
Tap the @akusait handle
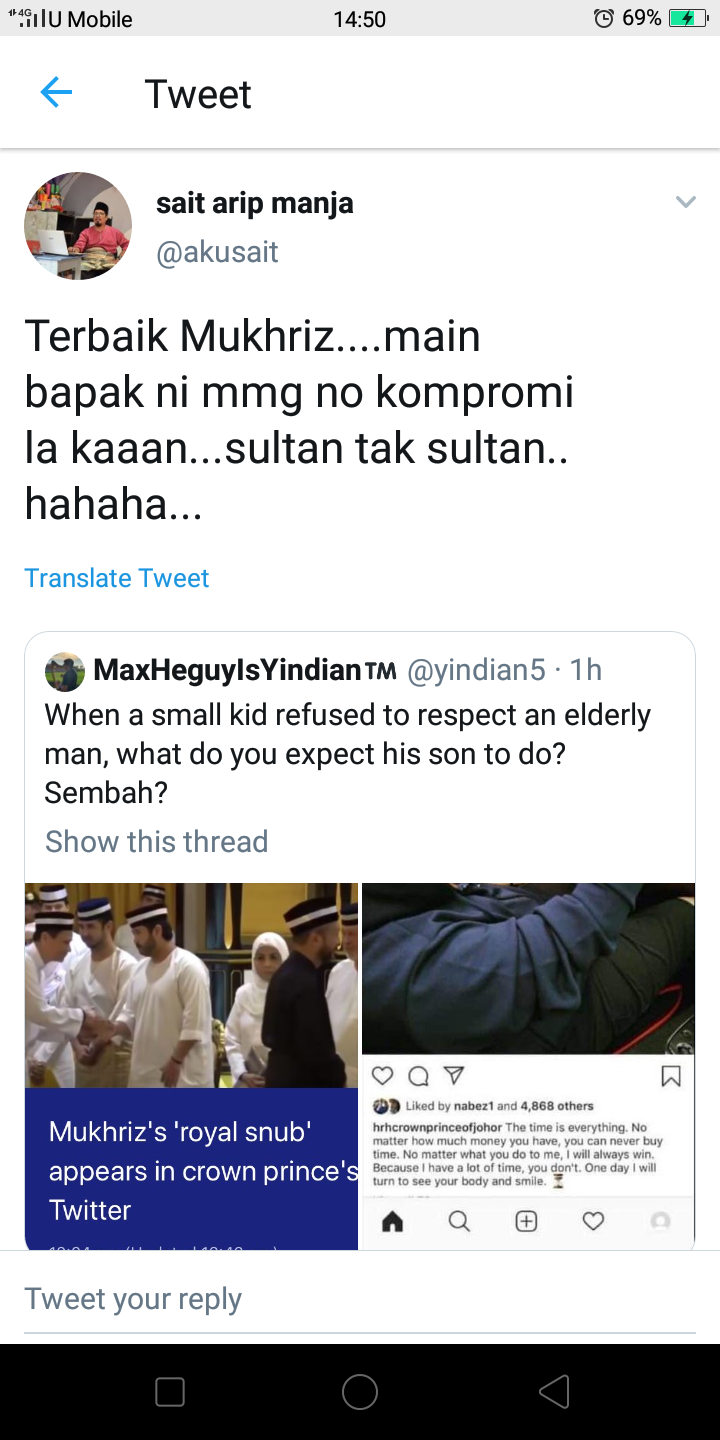(217, 252)
